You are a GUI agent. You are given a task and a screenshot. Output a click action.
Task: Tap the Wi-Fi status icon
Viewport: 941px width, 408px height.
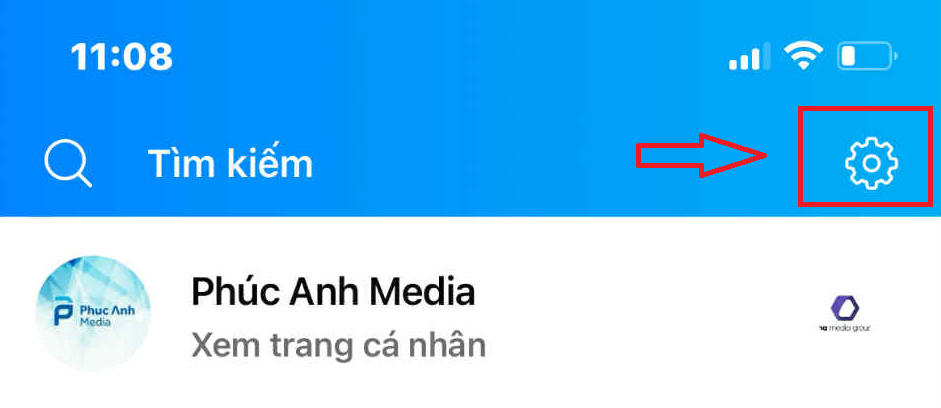(x=804, y=57)
